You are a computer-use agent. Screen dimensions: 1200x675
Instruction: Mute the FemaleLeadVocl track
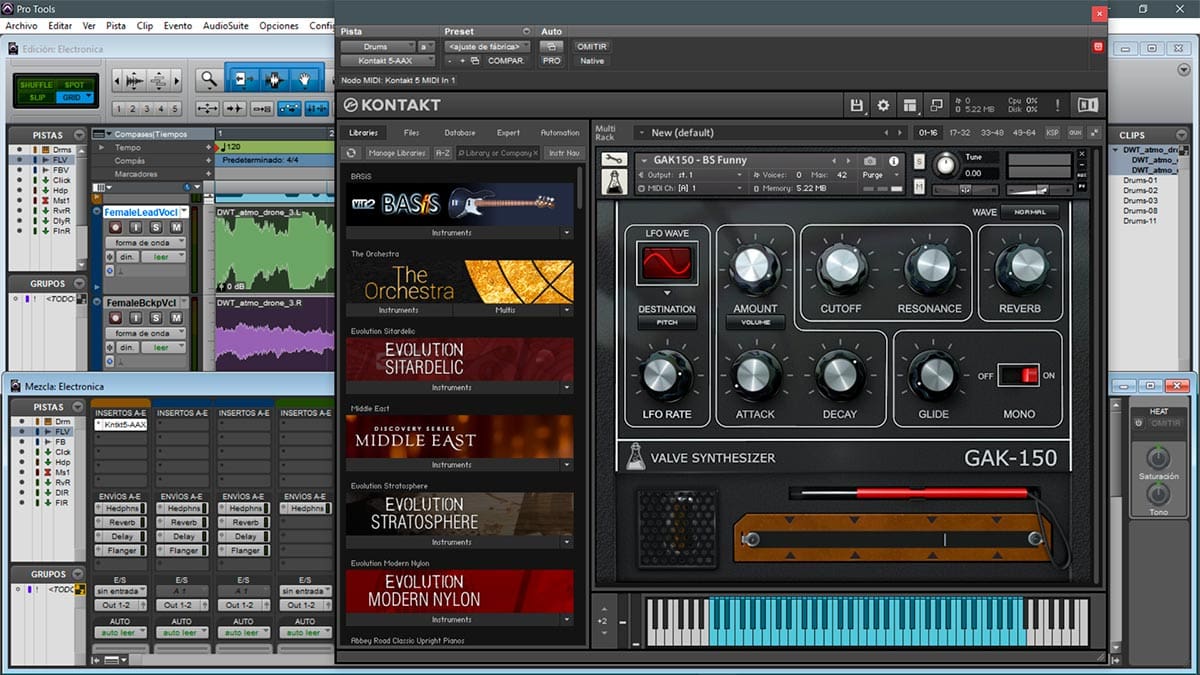click(x=175, y=228)
